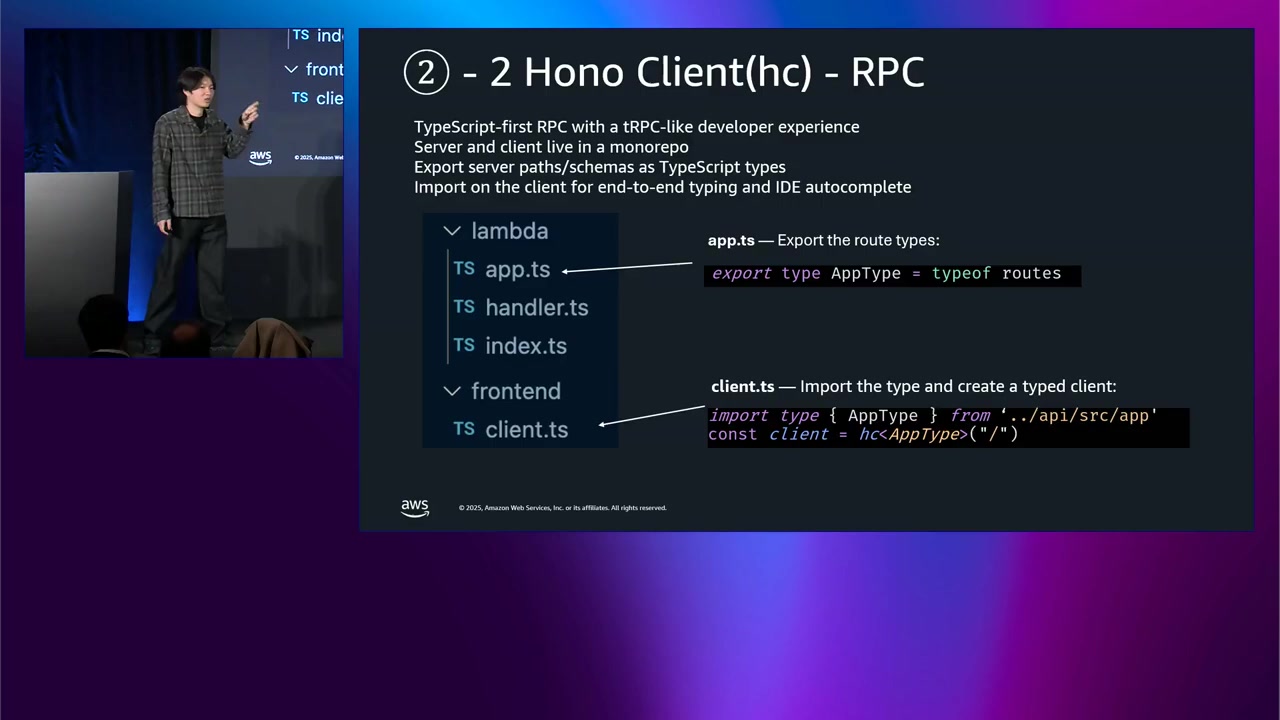The height and width of the screenshot is (720, 1280).
Task: Click the "export type AppType" code snippet
Action: (886, 274)
